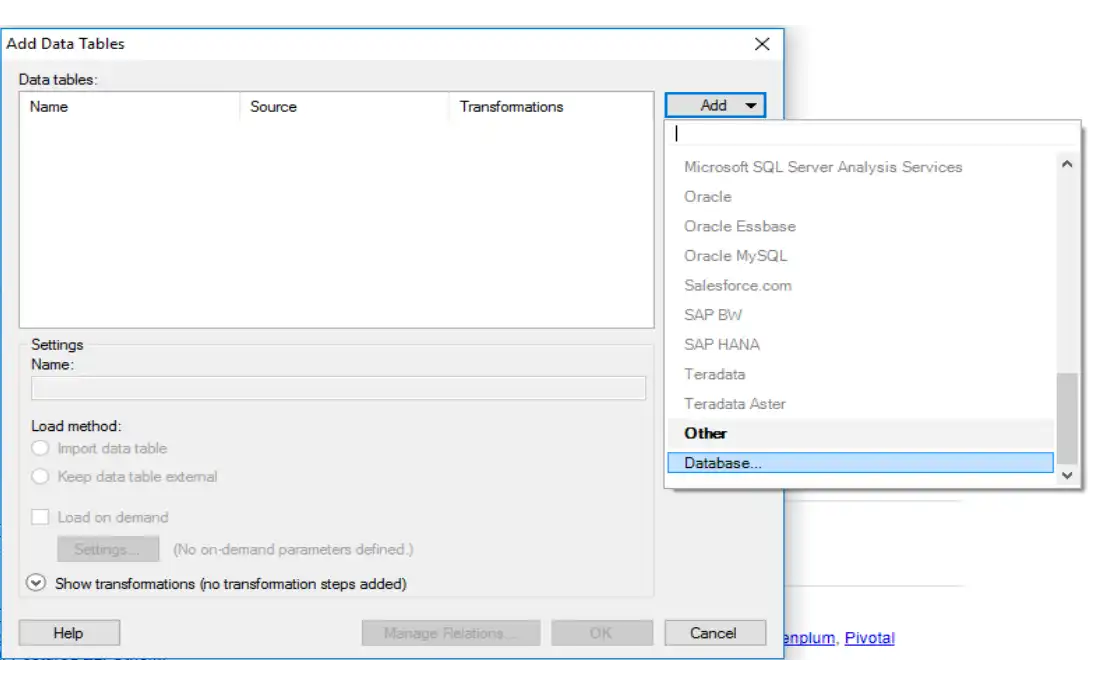Open the Pivotal link
Viewport: 1094px width, 685px height.
869,638
